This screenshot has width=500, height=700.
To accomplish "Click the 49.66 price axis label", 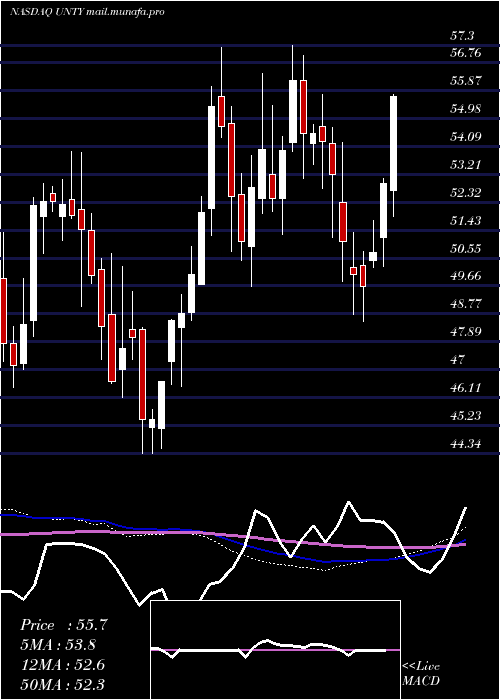I will [x=466, y=276].
